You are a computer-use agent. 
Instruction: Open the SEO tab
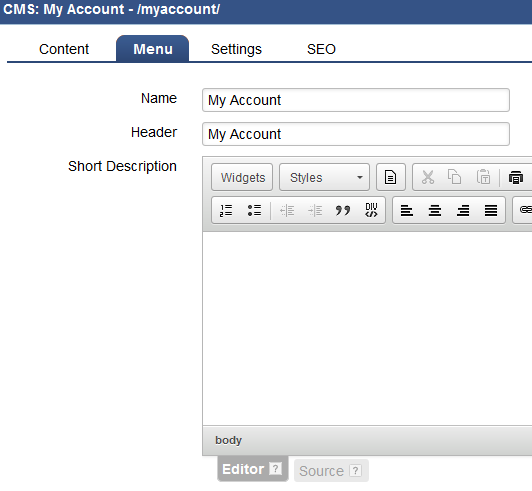[x=321, y=49]
